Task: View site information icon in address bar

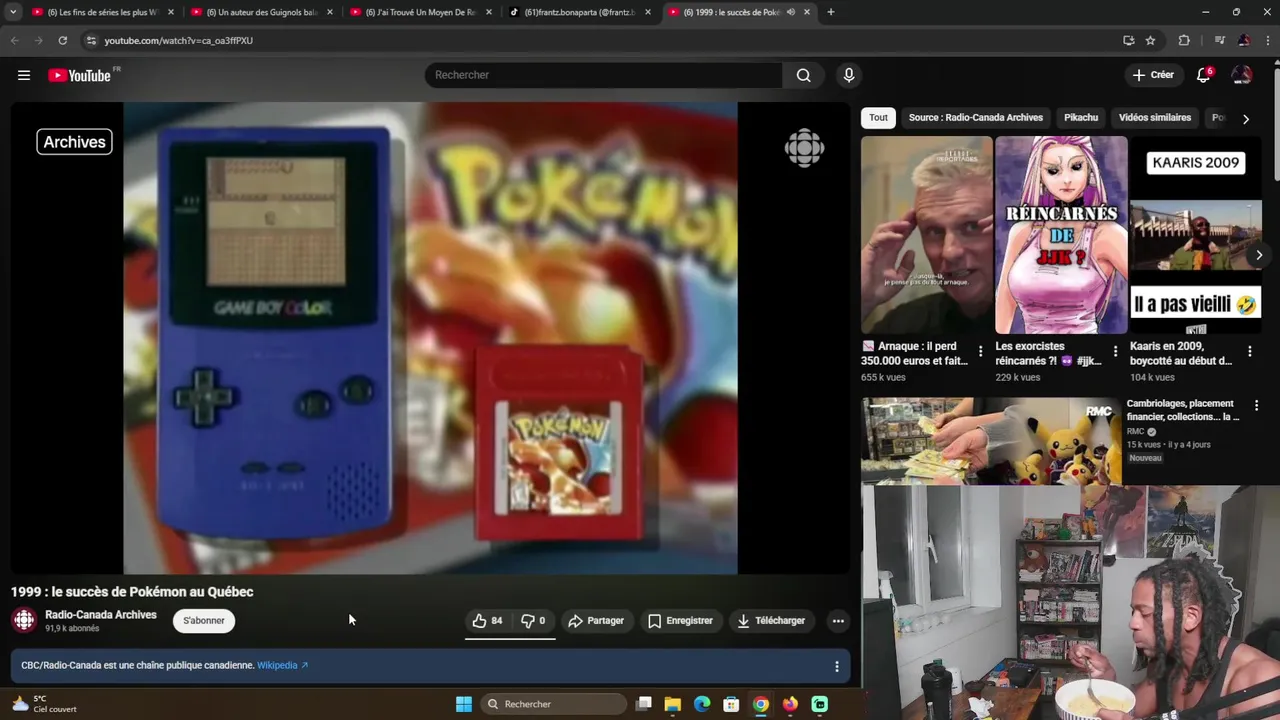Action: (91, 40)
